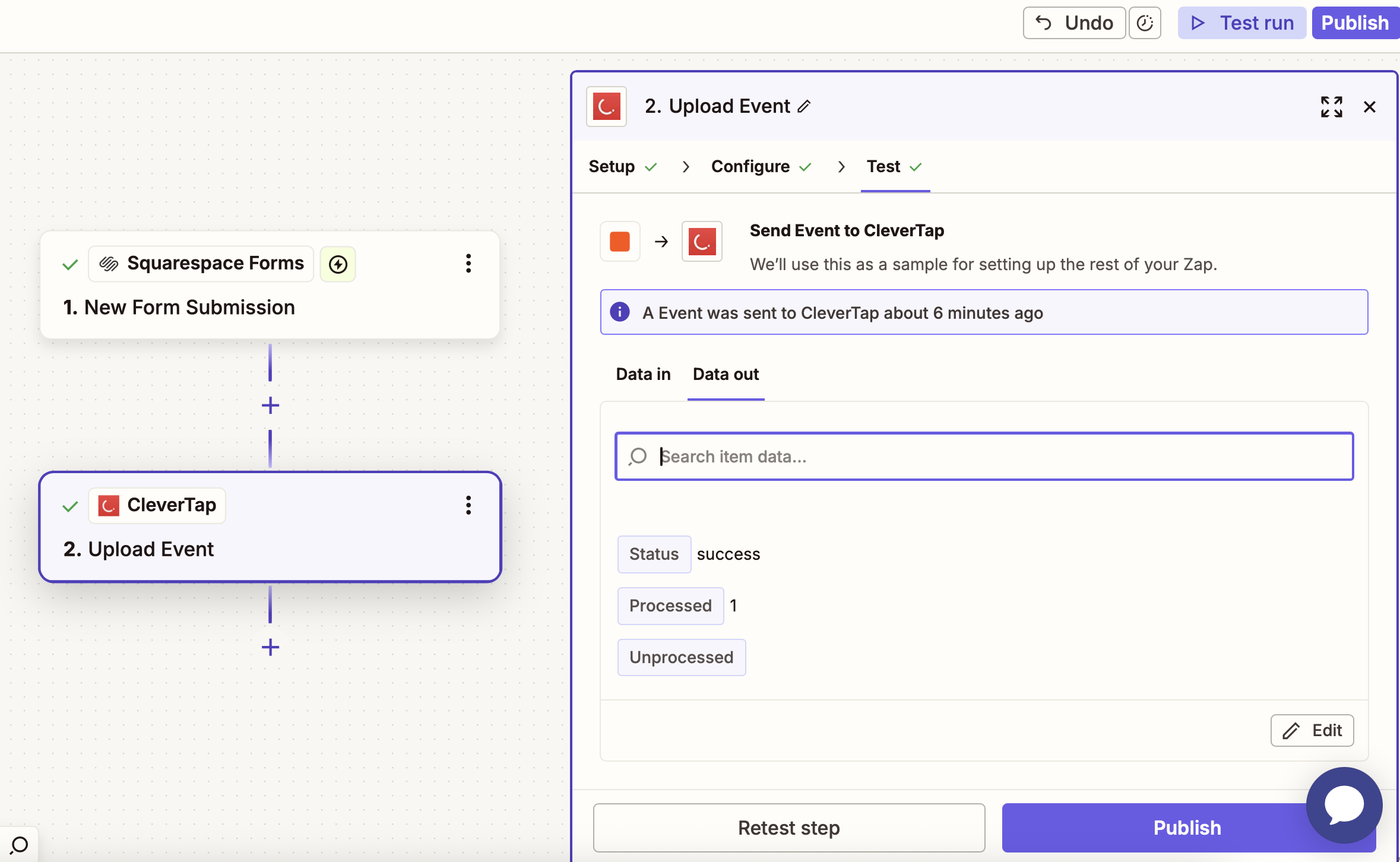Click CleverTap icon beside arrow
The image size is (1400, 862).
[x=702, y=242]
